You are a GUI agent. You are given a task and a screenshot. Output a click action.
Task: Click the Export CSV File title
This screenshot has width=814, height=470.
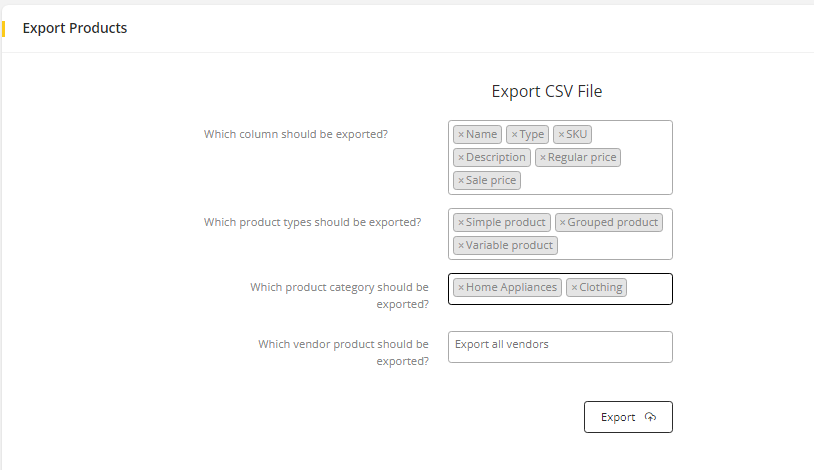[x=547, y=91]
